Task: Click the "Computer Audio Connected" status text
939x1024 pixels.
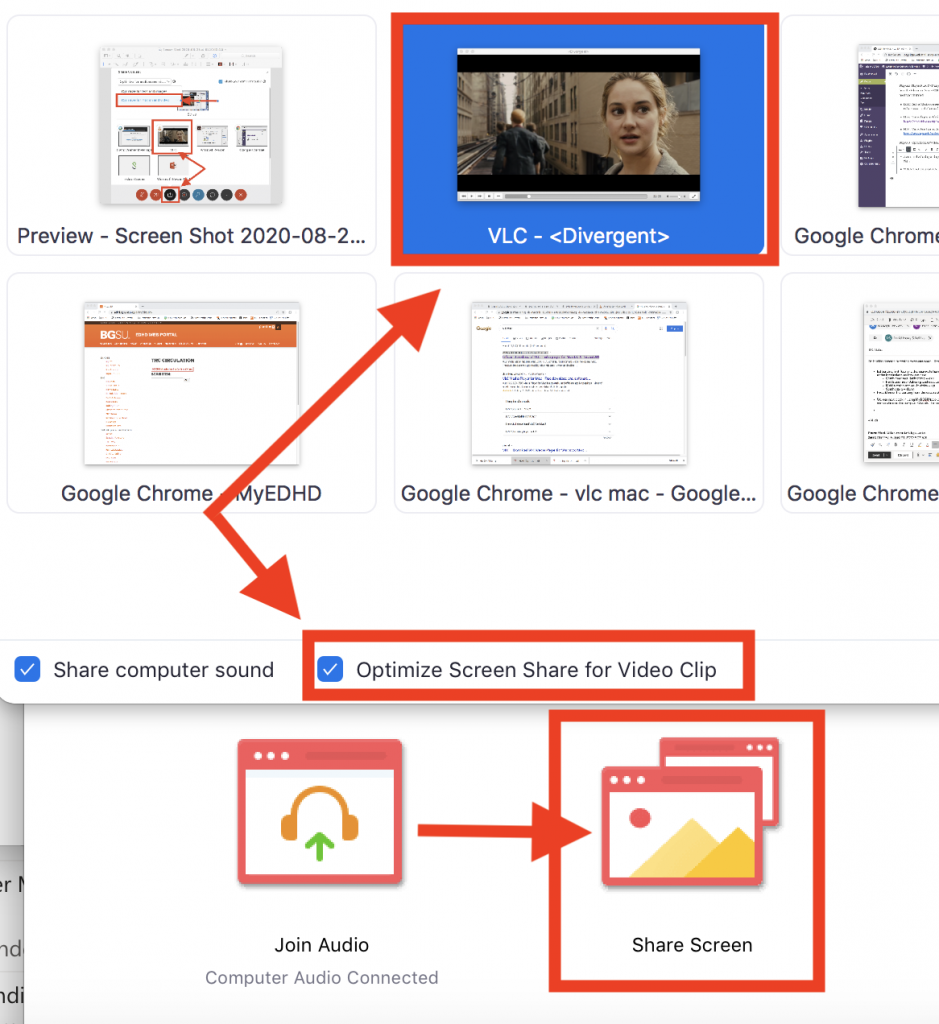Action: [x=321, y=978]
